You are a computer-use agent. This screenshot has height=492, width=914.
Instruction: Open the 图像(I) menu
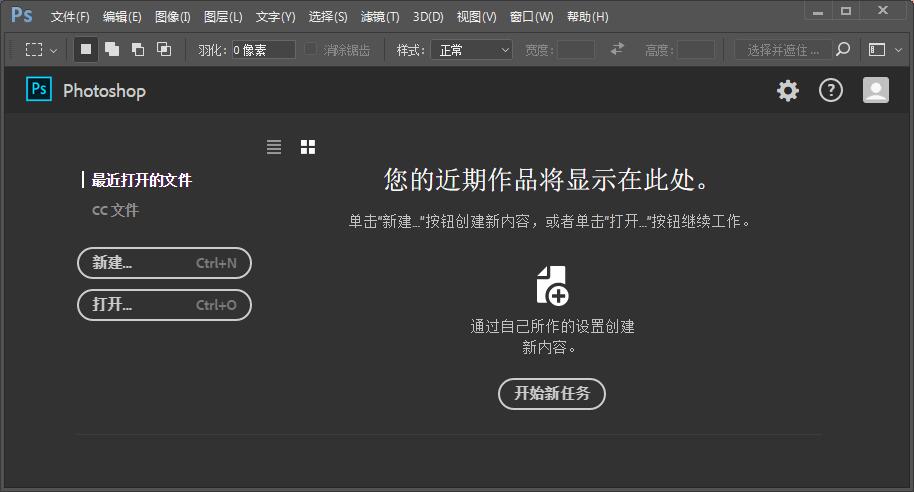173,17
